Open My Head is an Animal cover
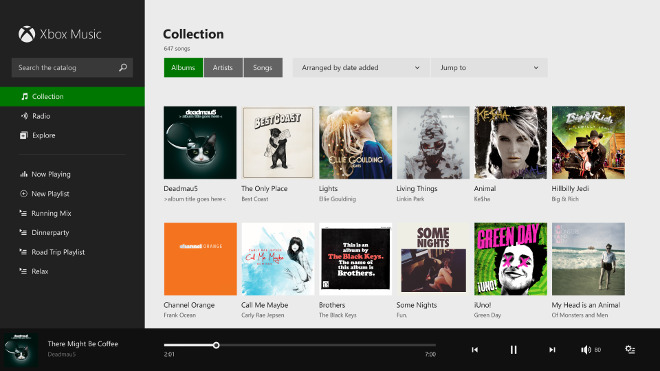The width and height of the screenshot is (660, 371). click(x=588, y=259)
